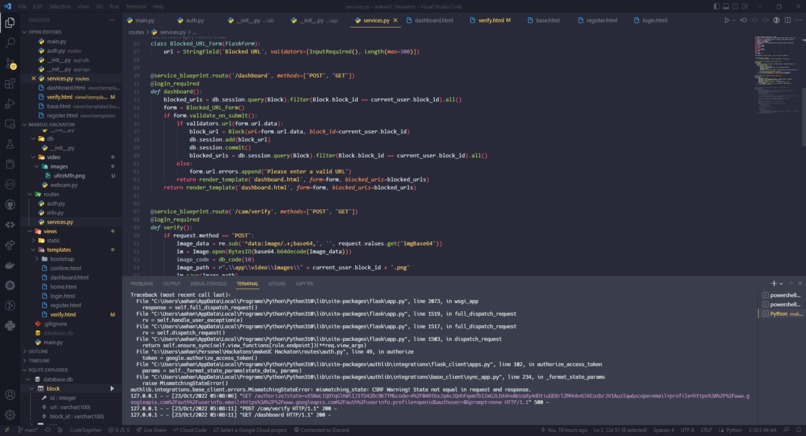Switch to main.py editor tab
The image size is (806, 436).
[141, 21]
